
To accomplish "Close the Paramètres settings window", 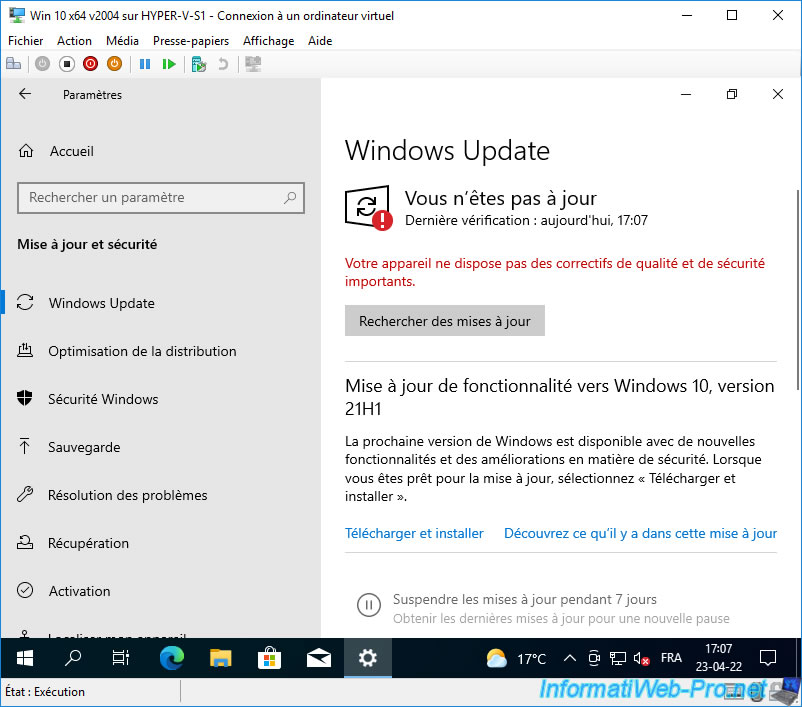I will pos(778,94).
